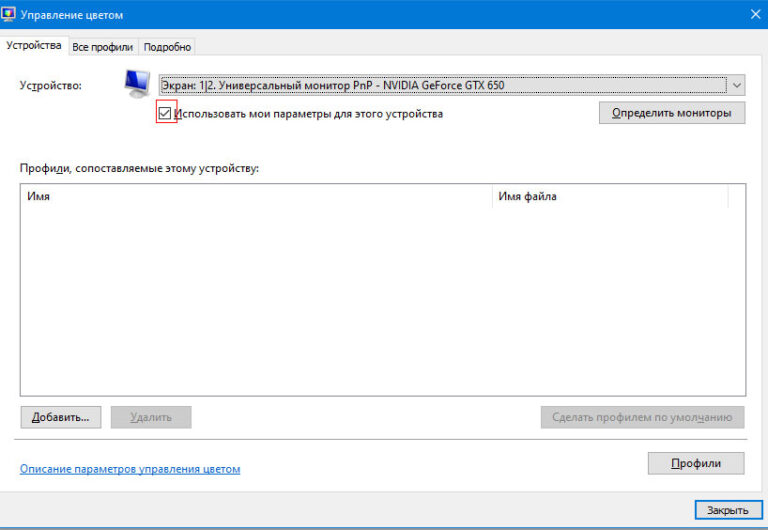Screen dimensions: 768x530
Task: Click the Color Management title bar icon
Action: [x=8, y=14]
